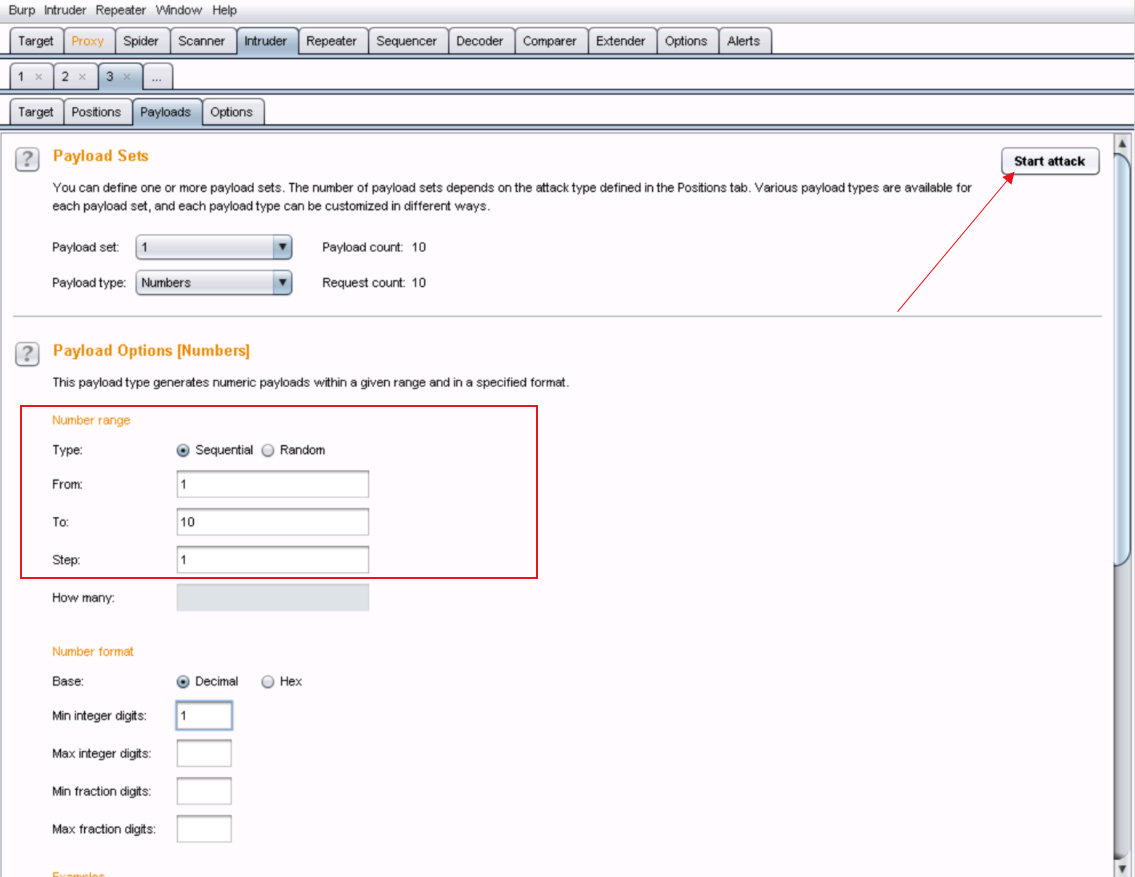Switch to the Scanner tab

click(x=201, y=41)
